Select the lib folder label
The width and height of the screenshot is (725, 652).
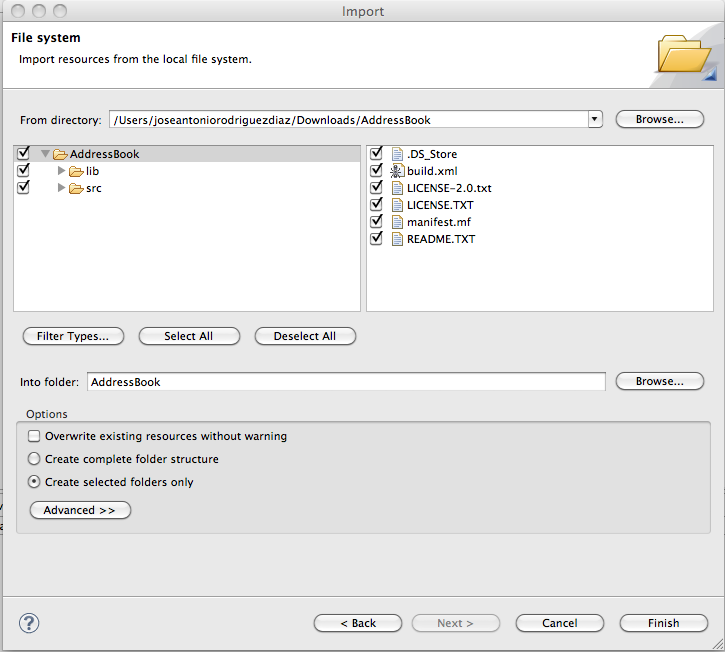(x=92, y=171)
